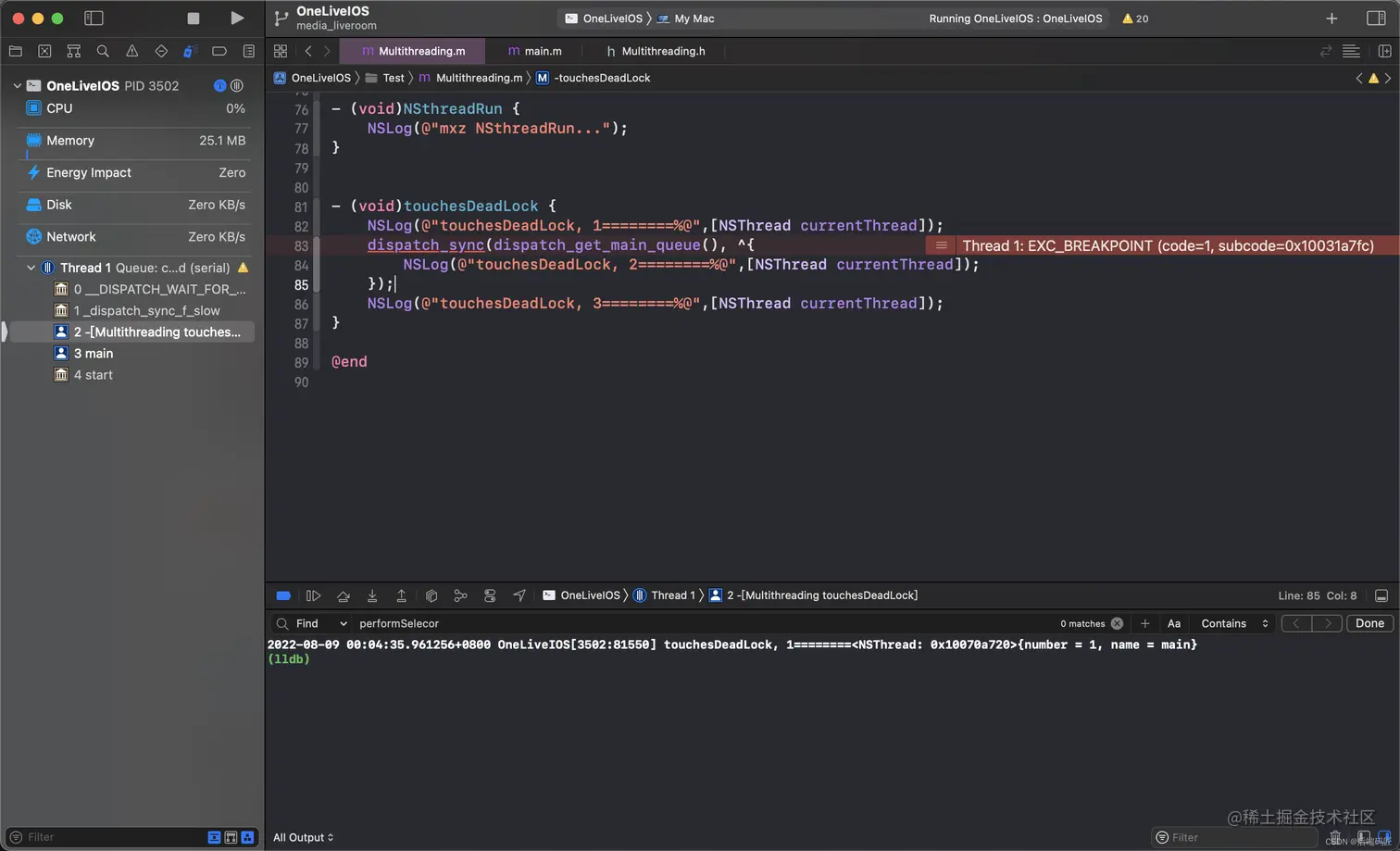The image size is (1400, 851).
Task: Open the Network gauge
Action: coord(135,237)
